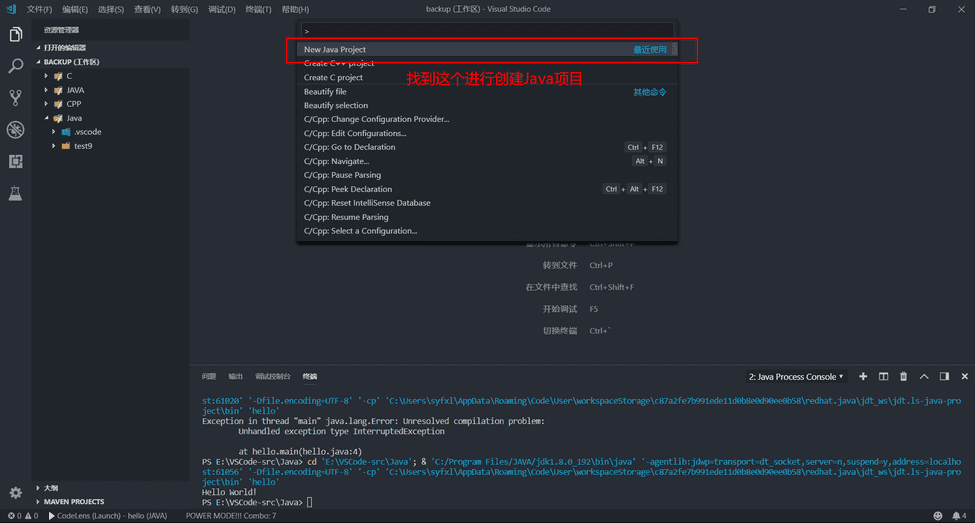Screen dimensions: 975x523
Task: Open the Debug view in activity bar
Action: (x=15, y=130)
